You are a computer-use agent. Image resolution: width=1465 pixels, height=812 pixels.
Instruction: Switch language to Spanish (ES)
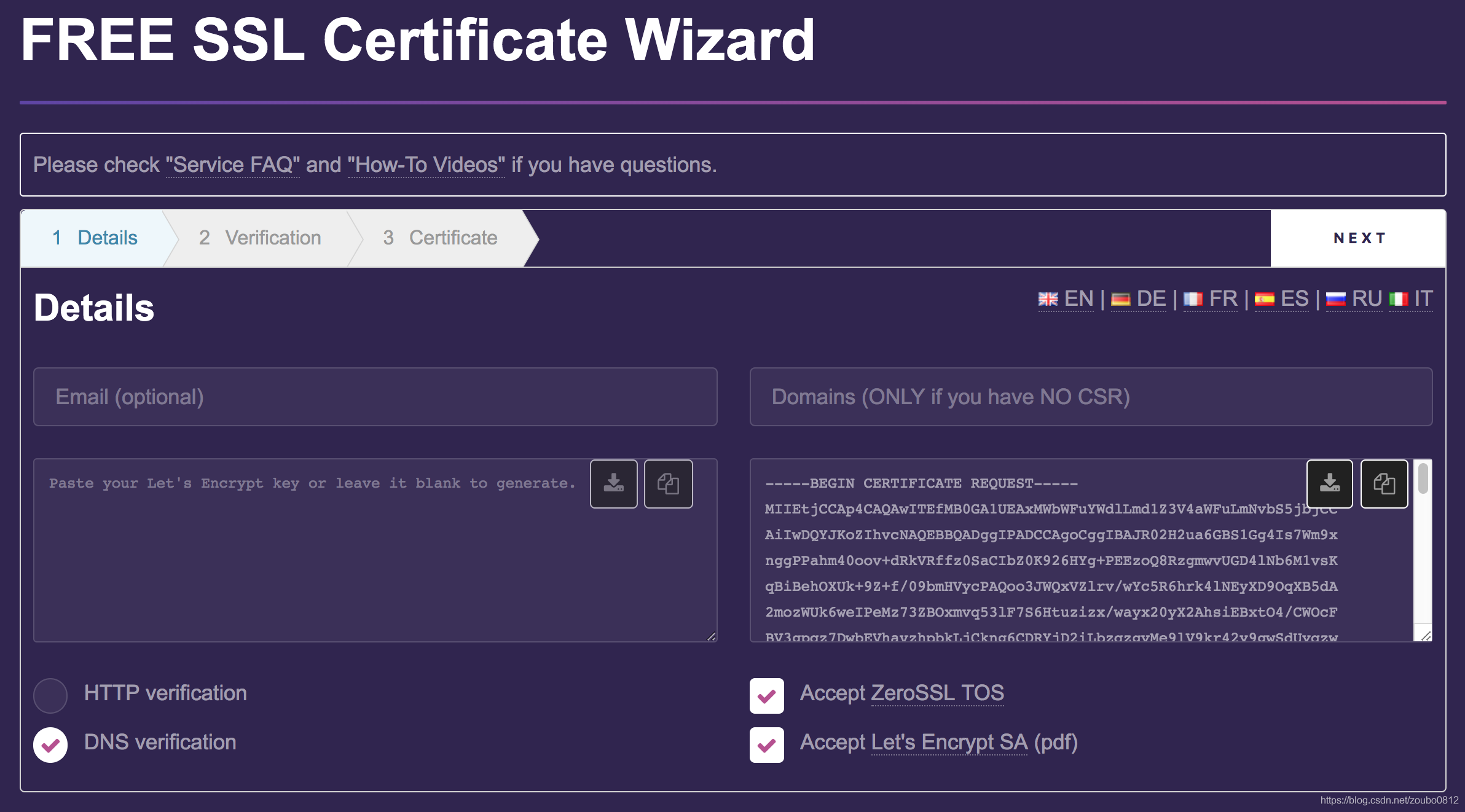click(x=1281, y=299)
